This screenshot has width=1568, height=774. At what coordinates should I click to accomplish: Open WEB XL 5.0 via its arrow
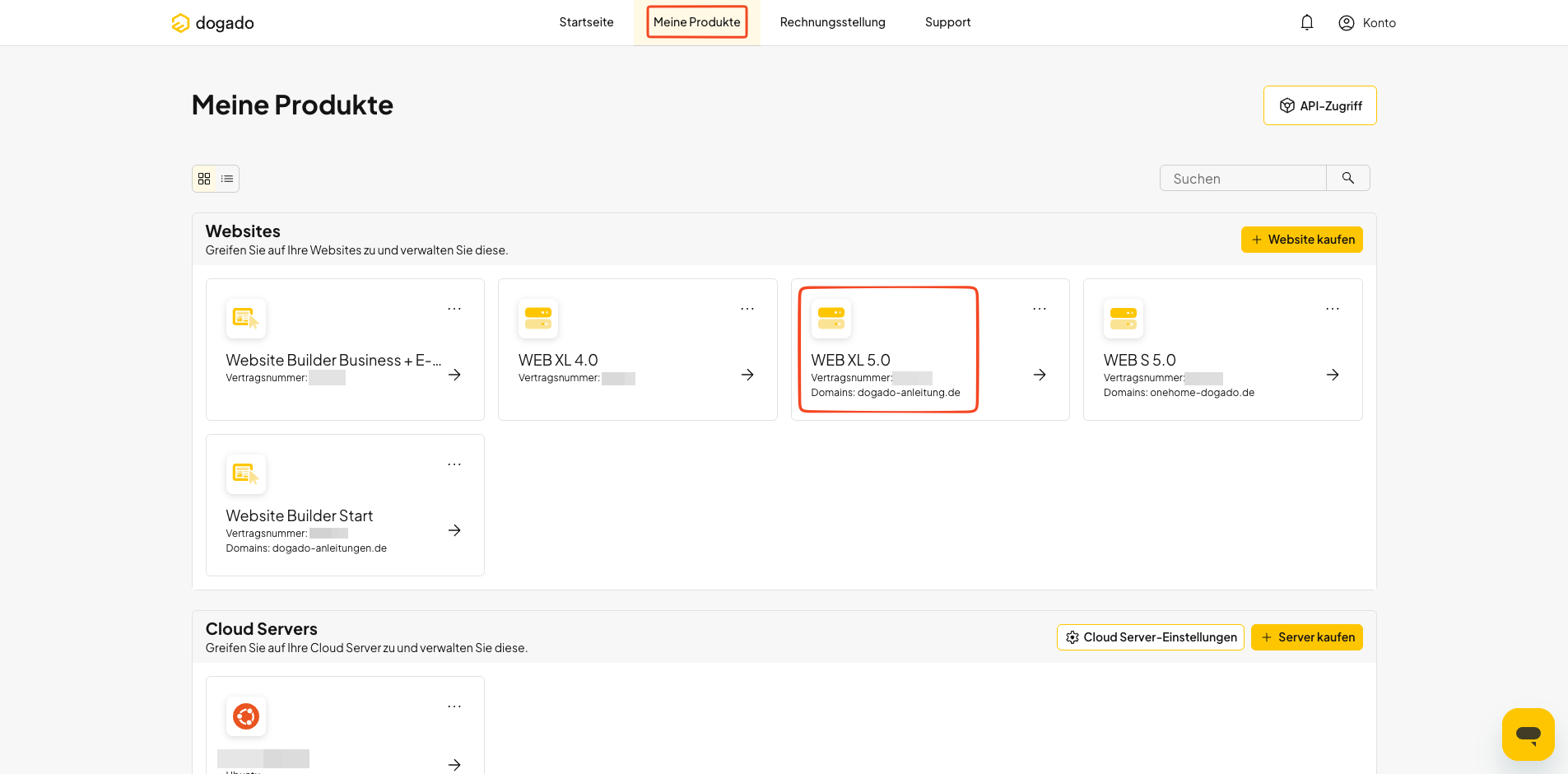tap(1040, 375)
